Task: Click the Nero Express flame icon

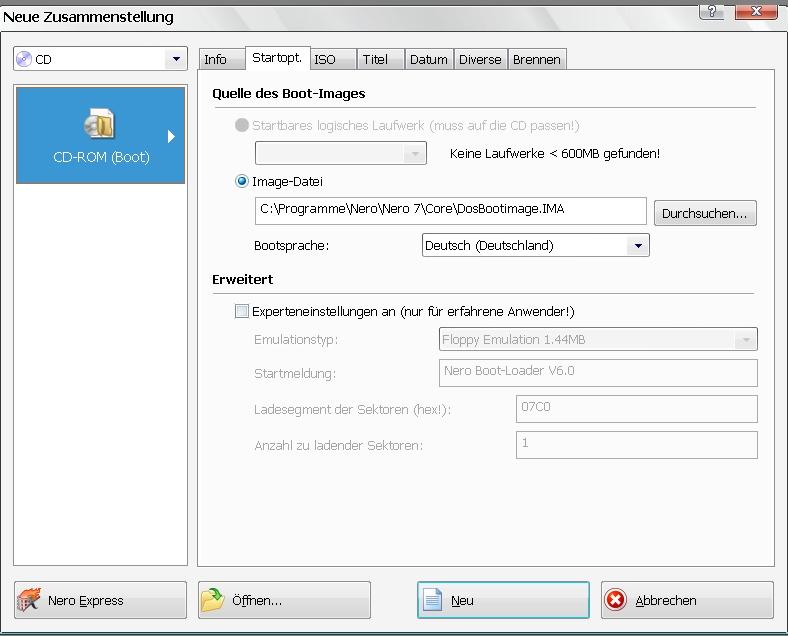Action: tap(29, 600)
